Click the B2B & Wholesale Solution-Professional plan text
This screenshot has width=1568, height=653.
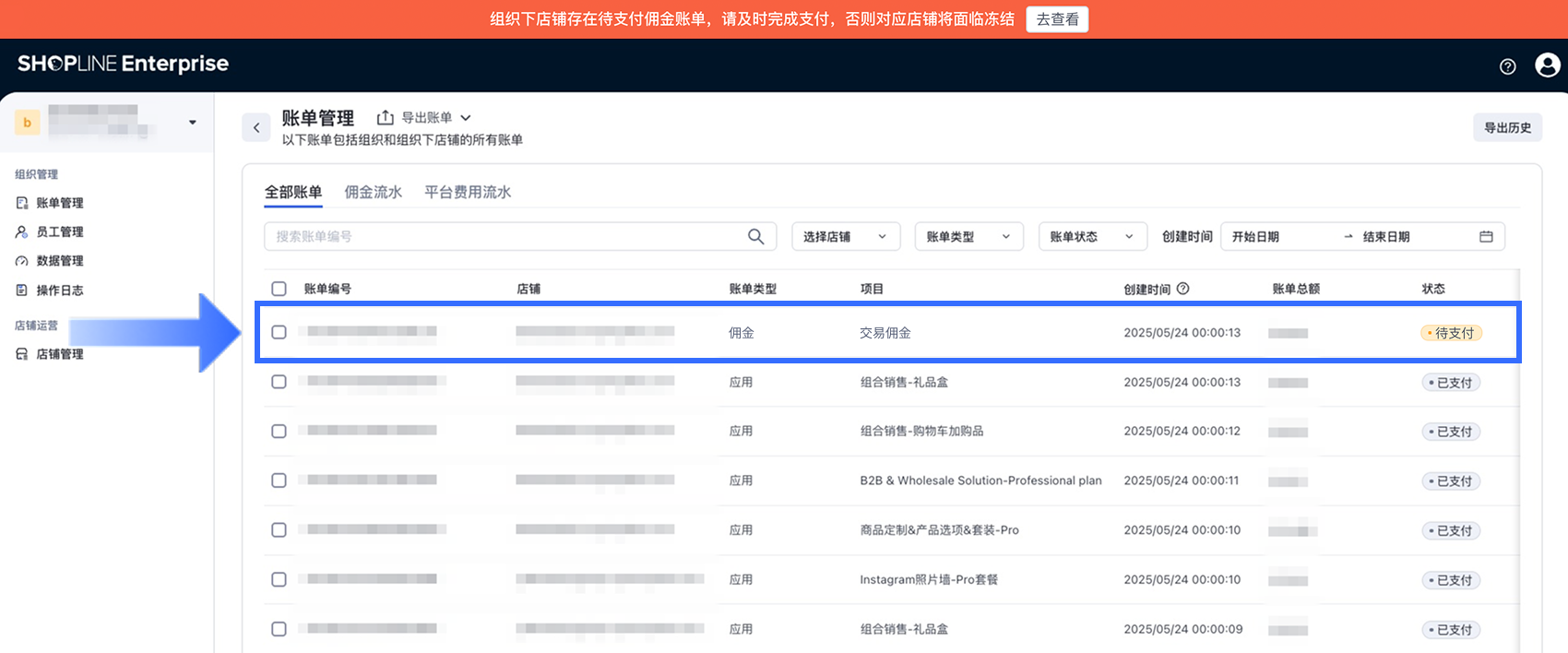pyautogui.click(x=980, y=481)
